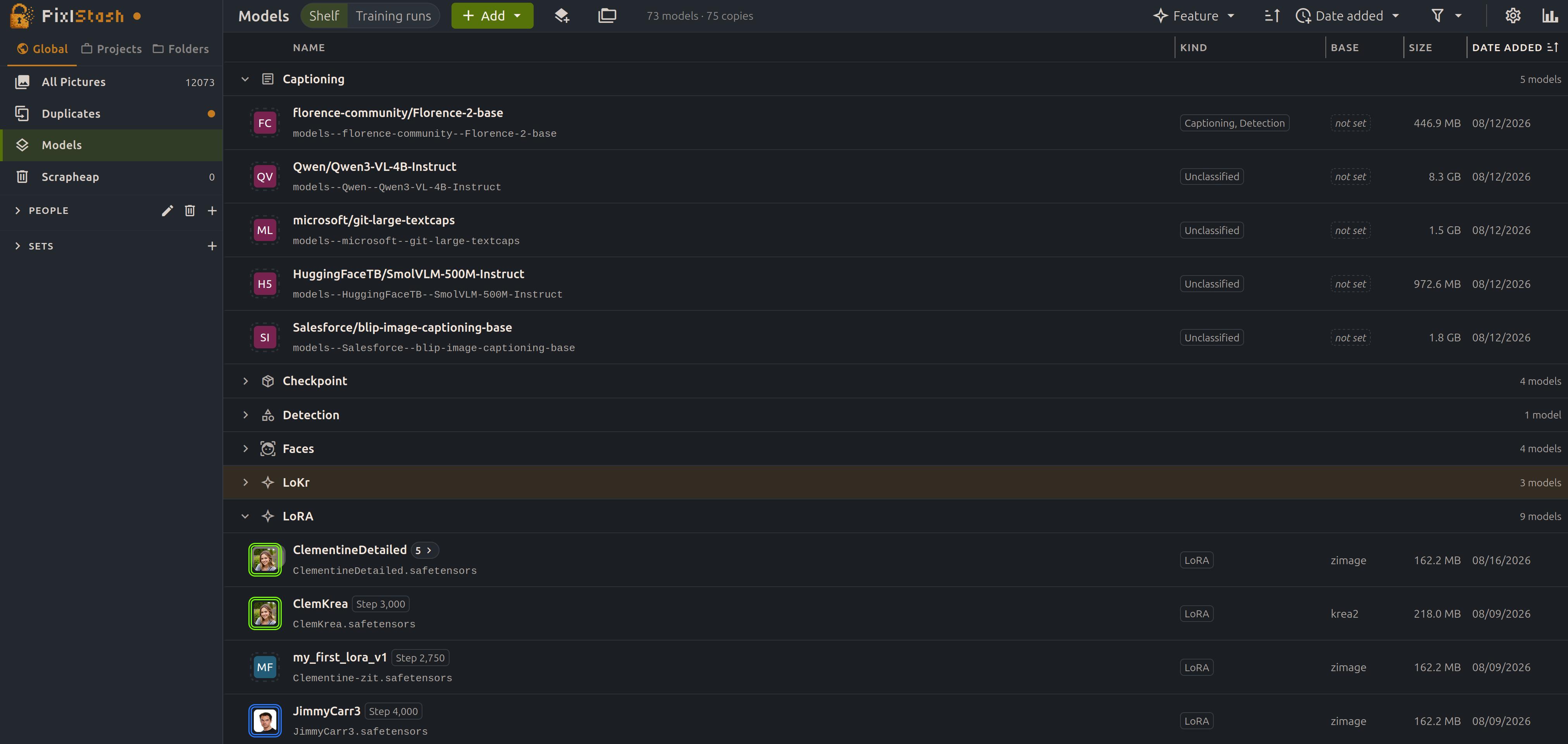The width and height of the screenshot is (1568, 744).
Task: Expand the People section
Action: click(18, 211)
